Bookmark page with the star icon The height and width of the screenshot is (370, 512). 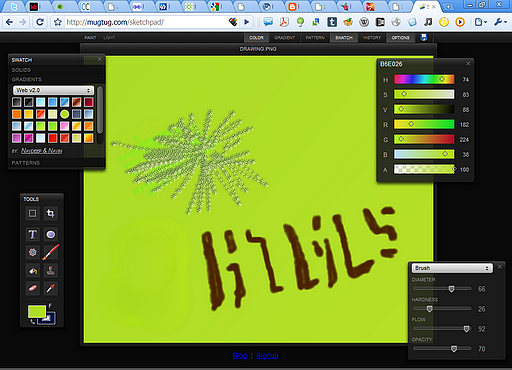tap(58, 22)
